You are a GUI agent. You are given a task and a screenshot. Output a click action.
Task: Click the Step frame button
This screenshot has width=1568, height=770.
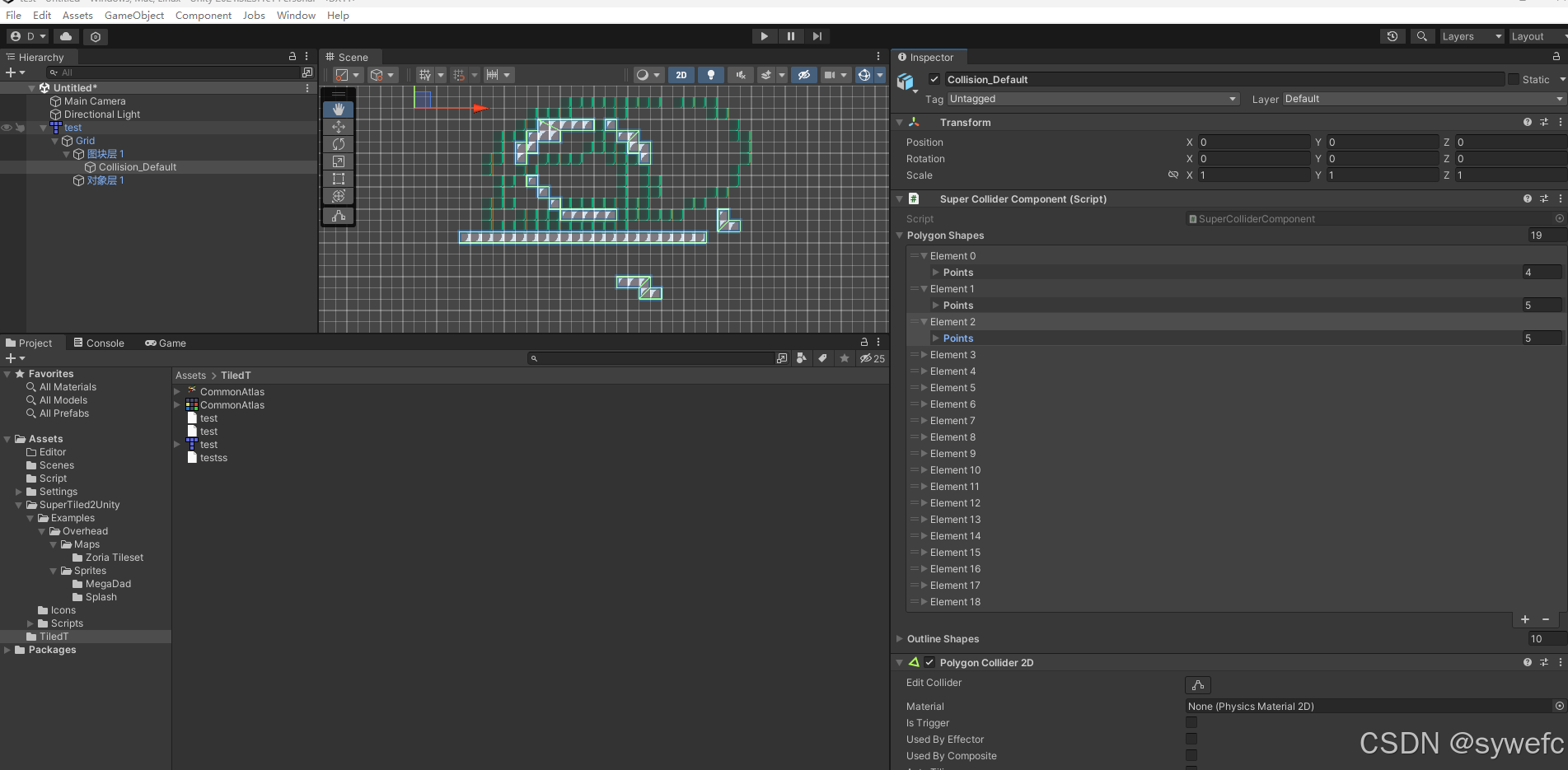tap(817, 36)
